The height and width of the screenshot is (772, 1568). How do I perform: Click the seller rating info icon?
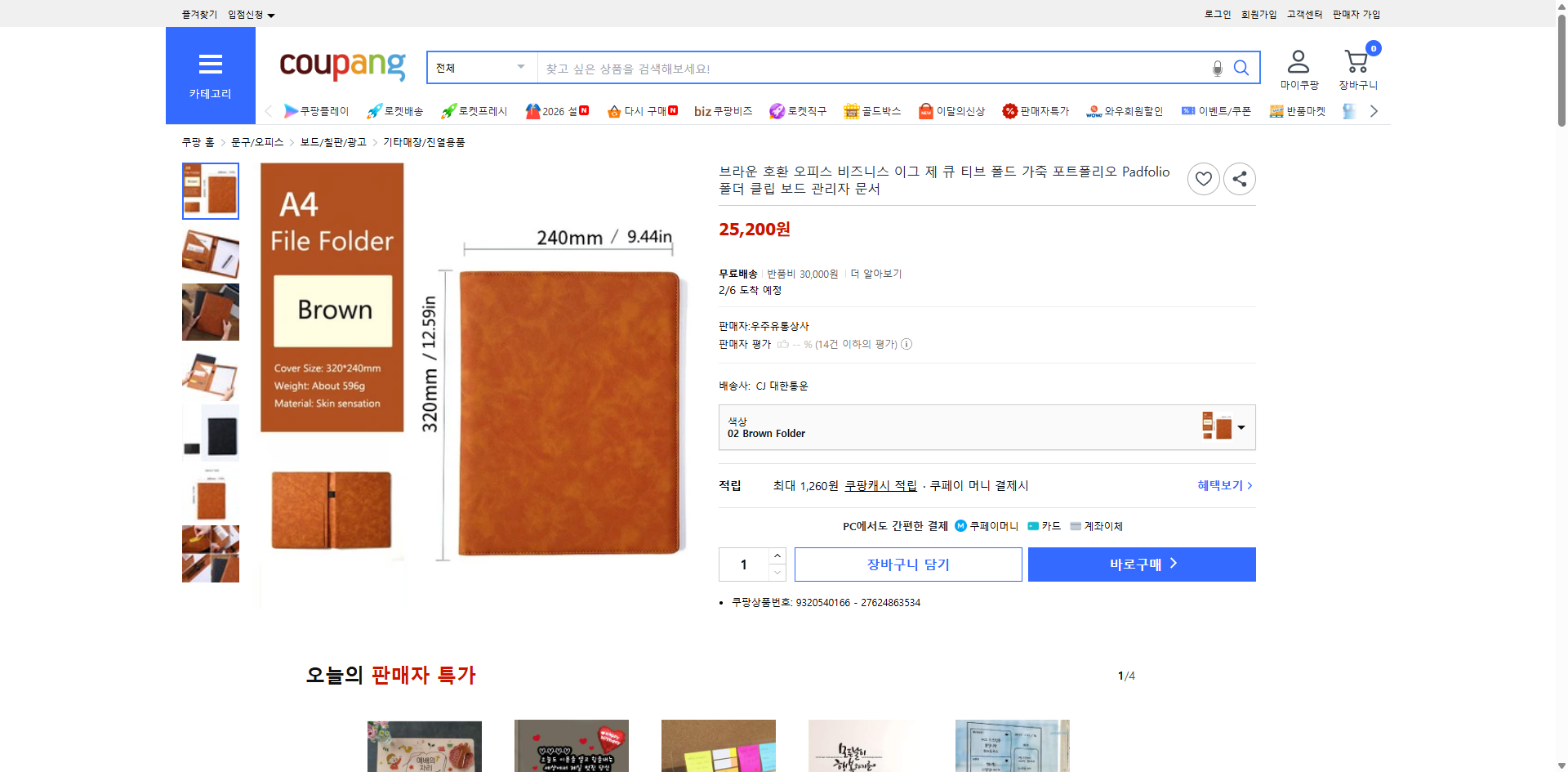[906, 344]
